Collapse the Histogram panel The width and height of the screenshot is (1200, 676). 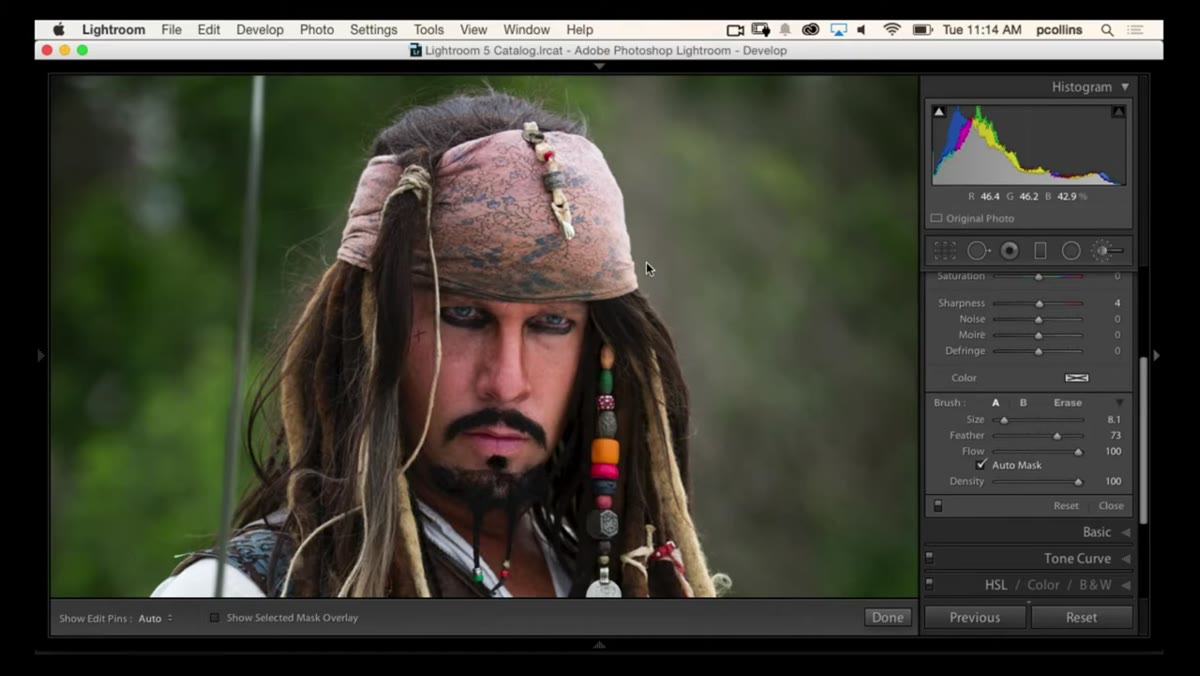(1125, 87)
